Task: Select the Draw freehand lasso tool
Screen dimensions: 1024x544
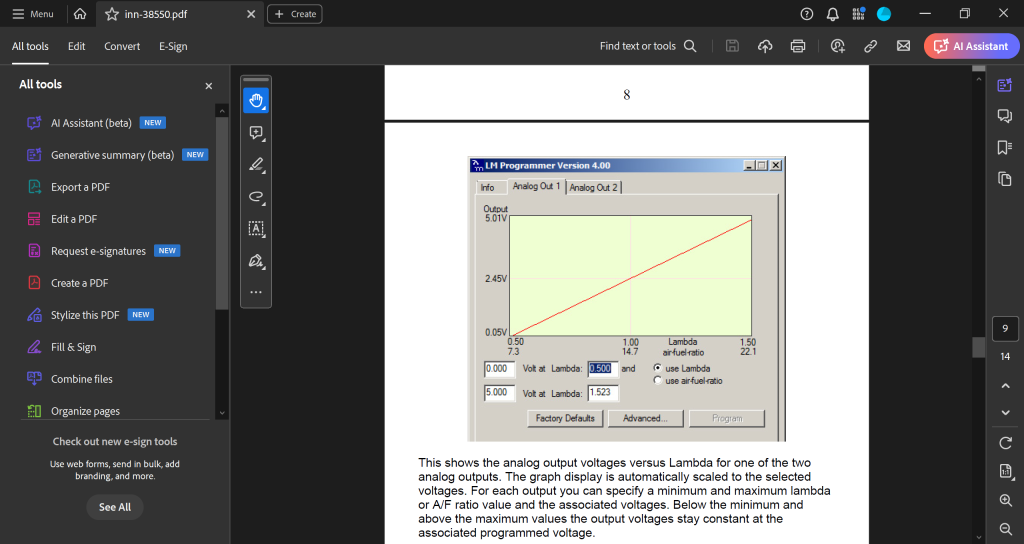Action: tap(256, 197)
